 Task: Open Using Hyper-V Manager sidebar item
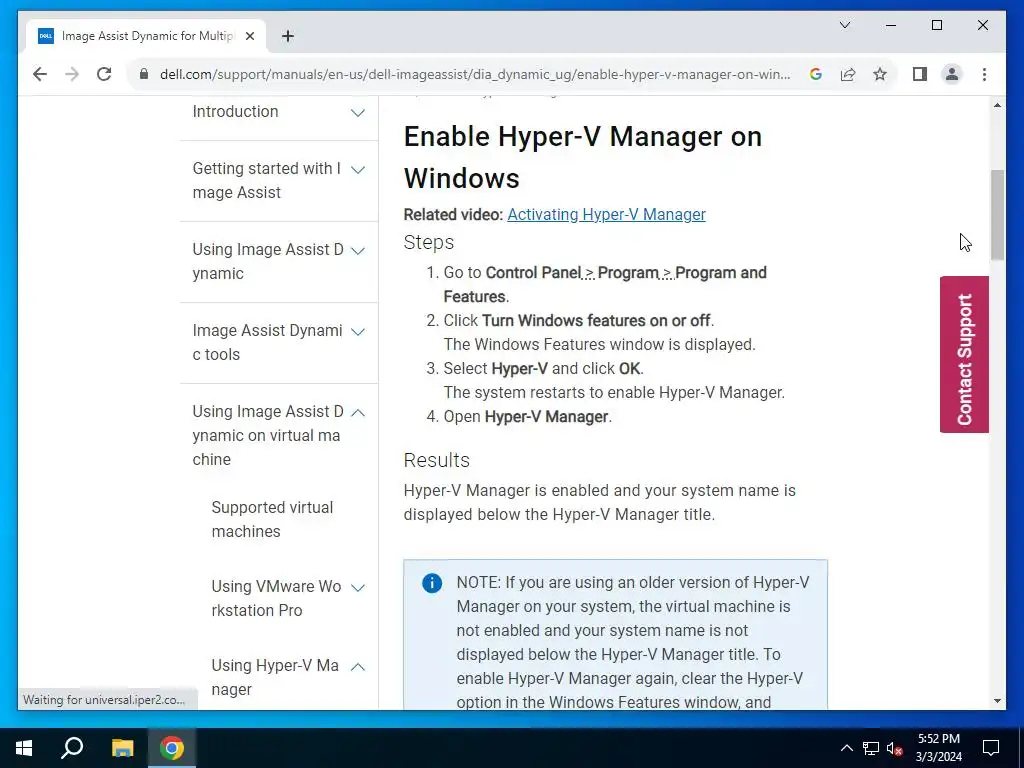(274, 677)
